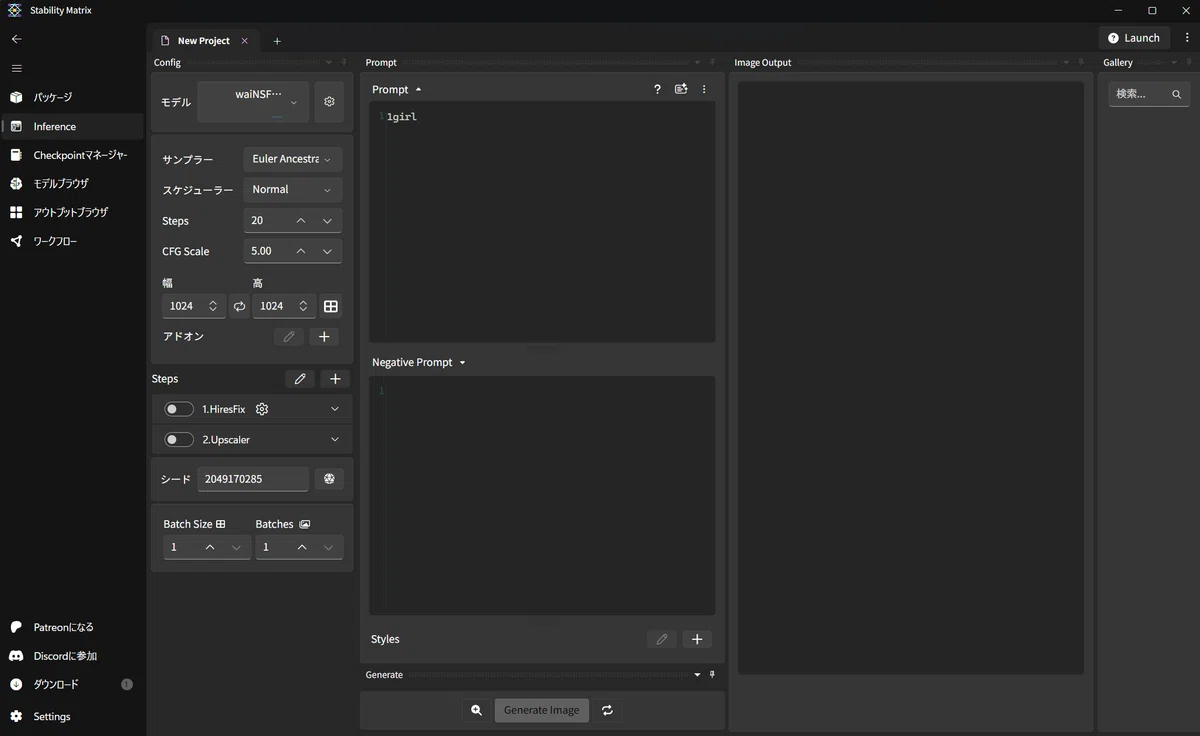1200x736 pixels.
Task: Open モデルブラウザ page
Action: coord(72,184)
